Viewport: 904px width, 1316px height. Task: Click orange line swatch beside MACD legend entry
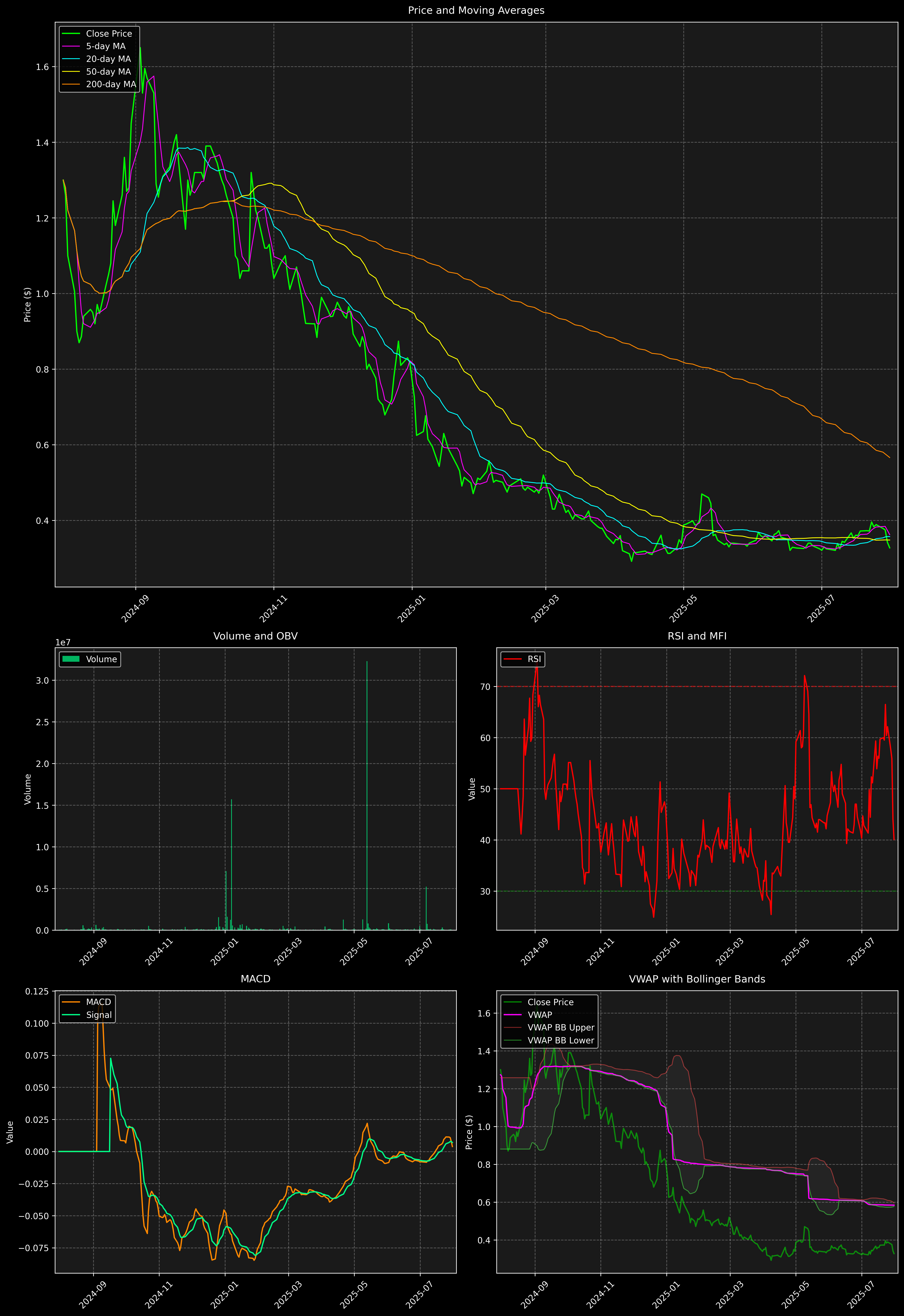71,1002
